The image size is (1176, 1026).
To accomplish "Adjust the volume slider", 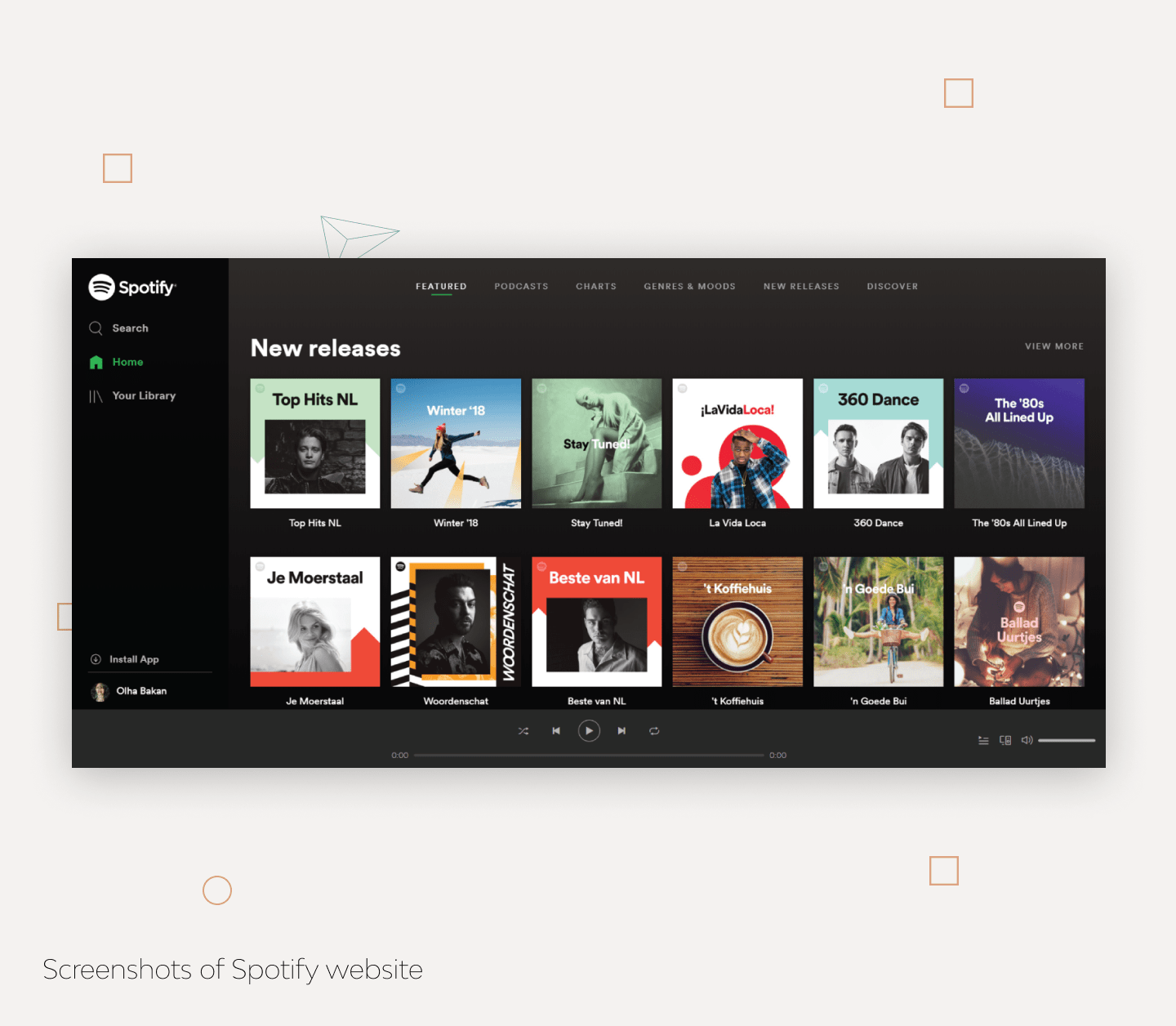I will (x=1066, y=740).
